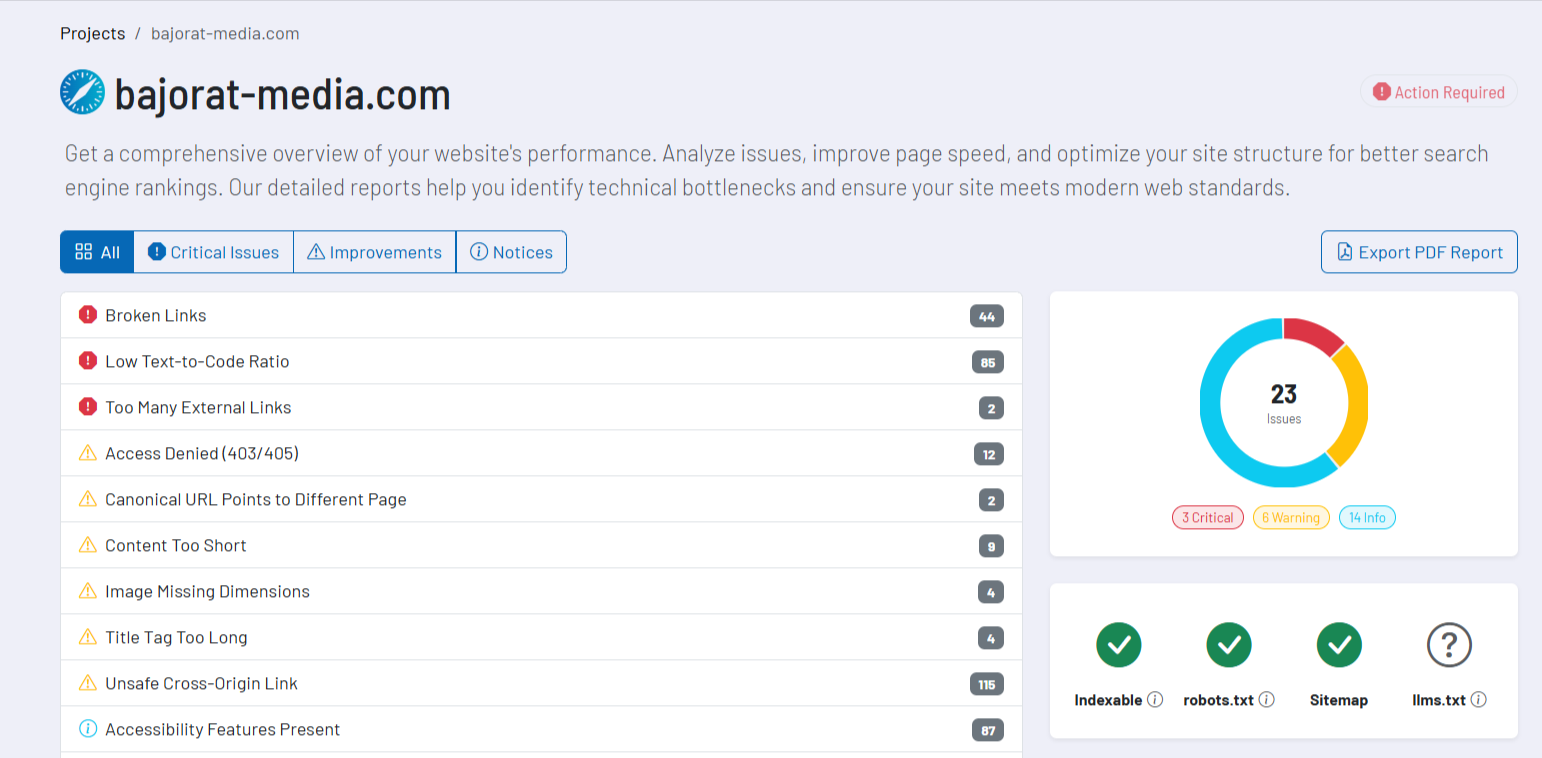This screenshot has height=758, width=1542.
Task: Click the 44 count badge on Broken Links
Action: tap(987, 317)
